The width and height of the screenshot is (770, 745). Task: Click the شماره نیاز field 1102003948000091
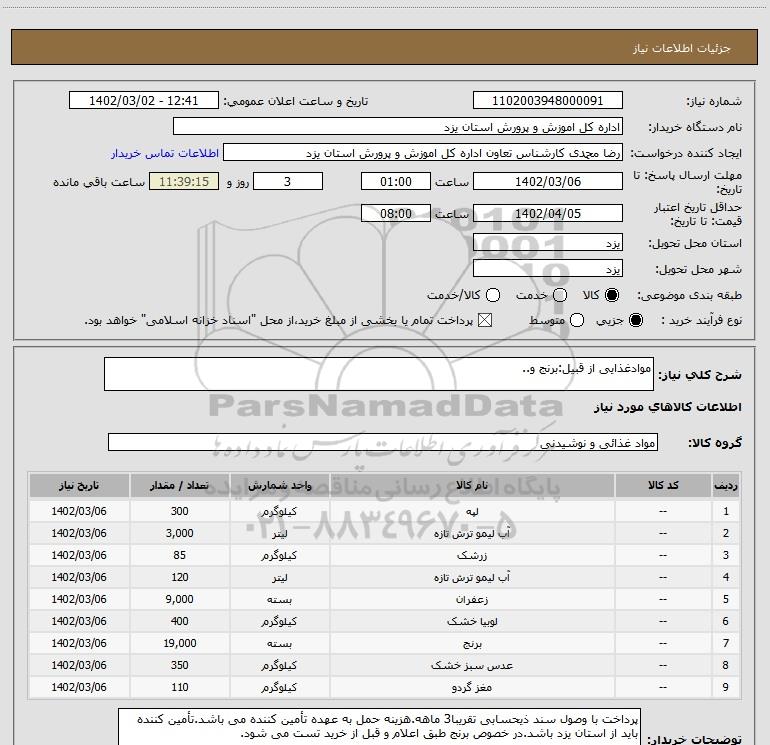coord(548,100)
